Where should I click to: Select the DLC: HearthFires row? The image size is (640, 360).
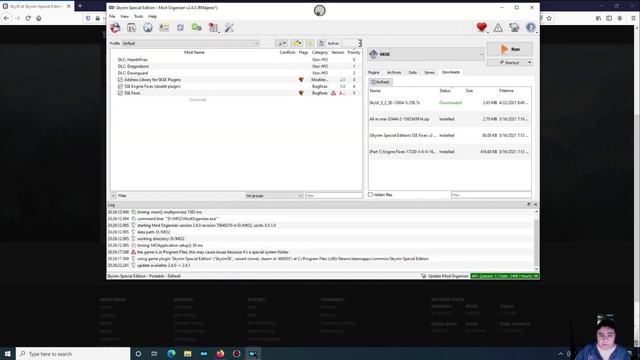tap(236, 60)
